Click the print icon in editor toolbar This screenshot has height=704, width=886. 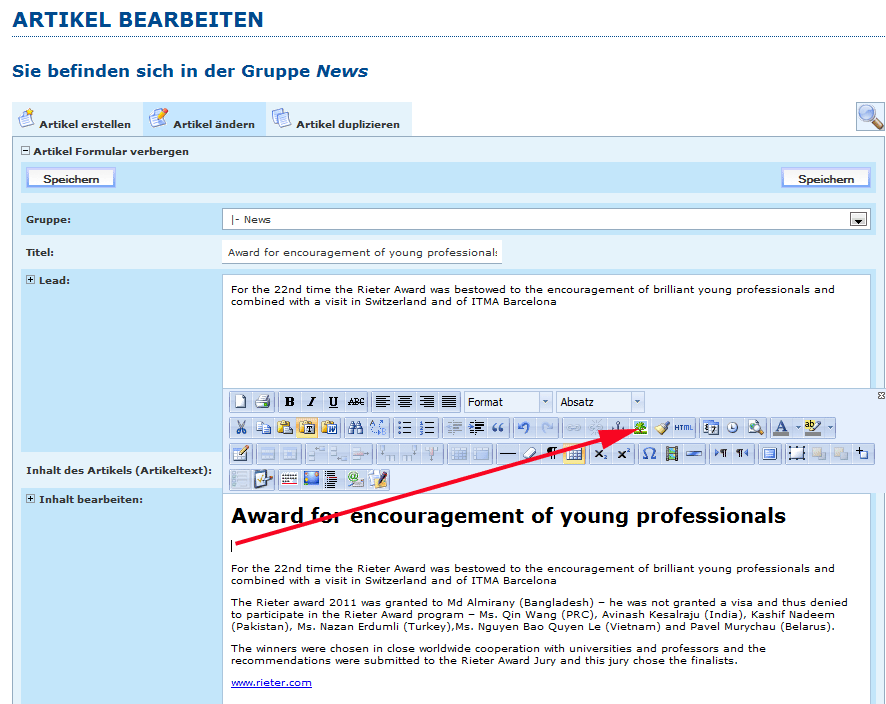pos(262,402)
